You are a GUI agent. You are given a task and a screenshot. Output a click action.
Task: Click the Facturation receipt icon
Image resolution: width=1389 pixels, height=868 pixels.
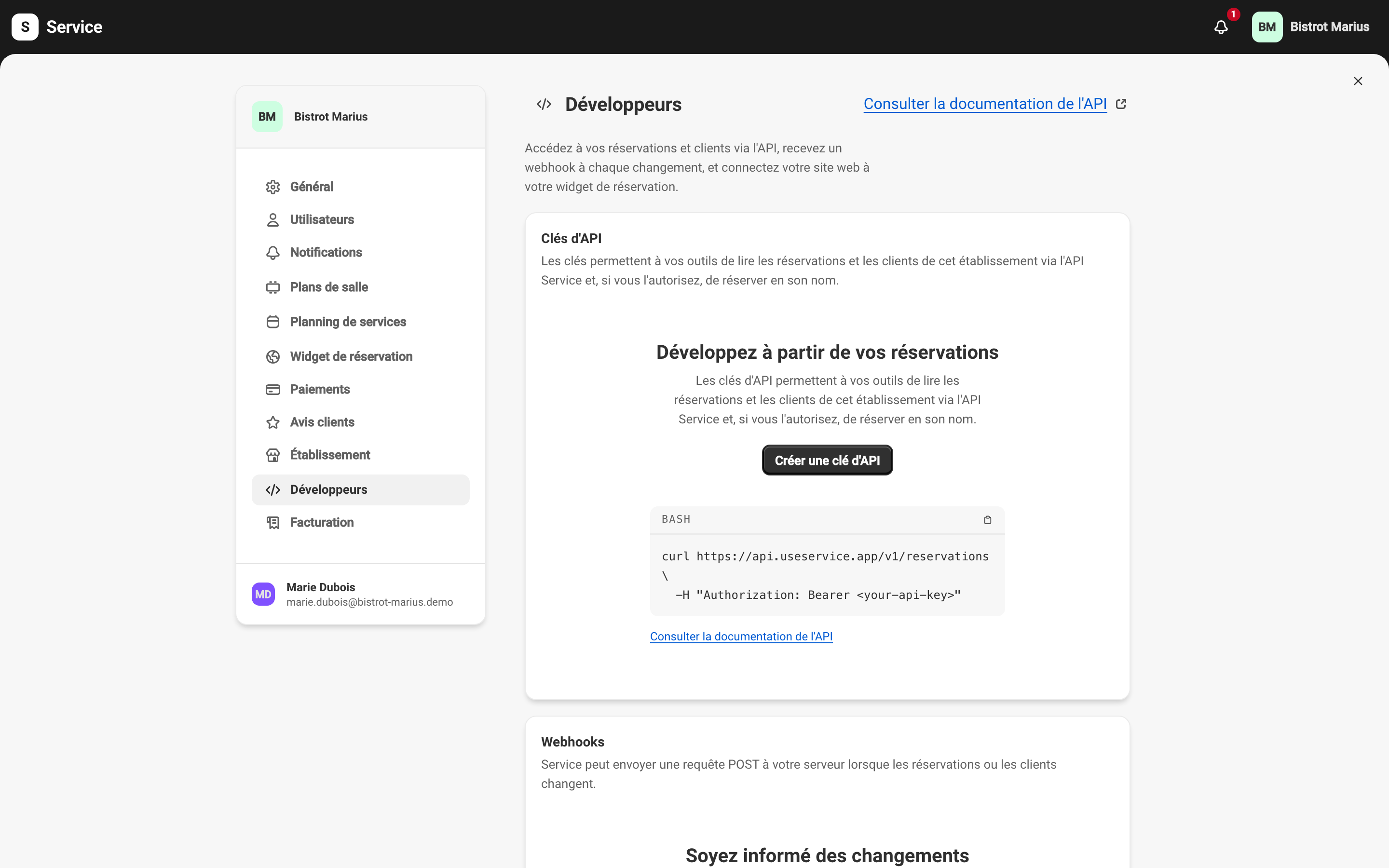coord(272,522)
